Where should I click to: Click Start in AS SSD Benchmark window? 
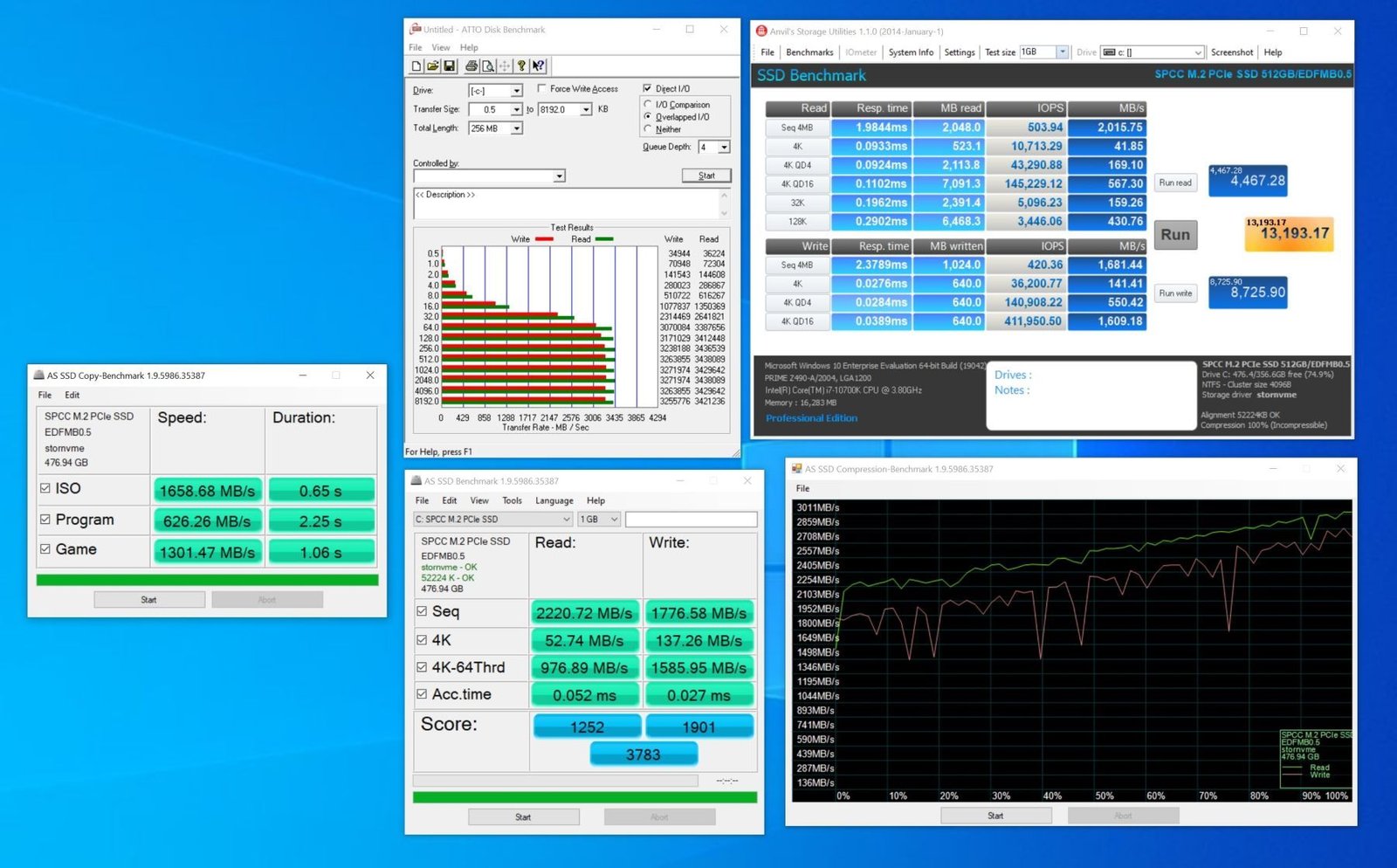click(523, 817)
